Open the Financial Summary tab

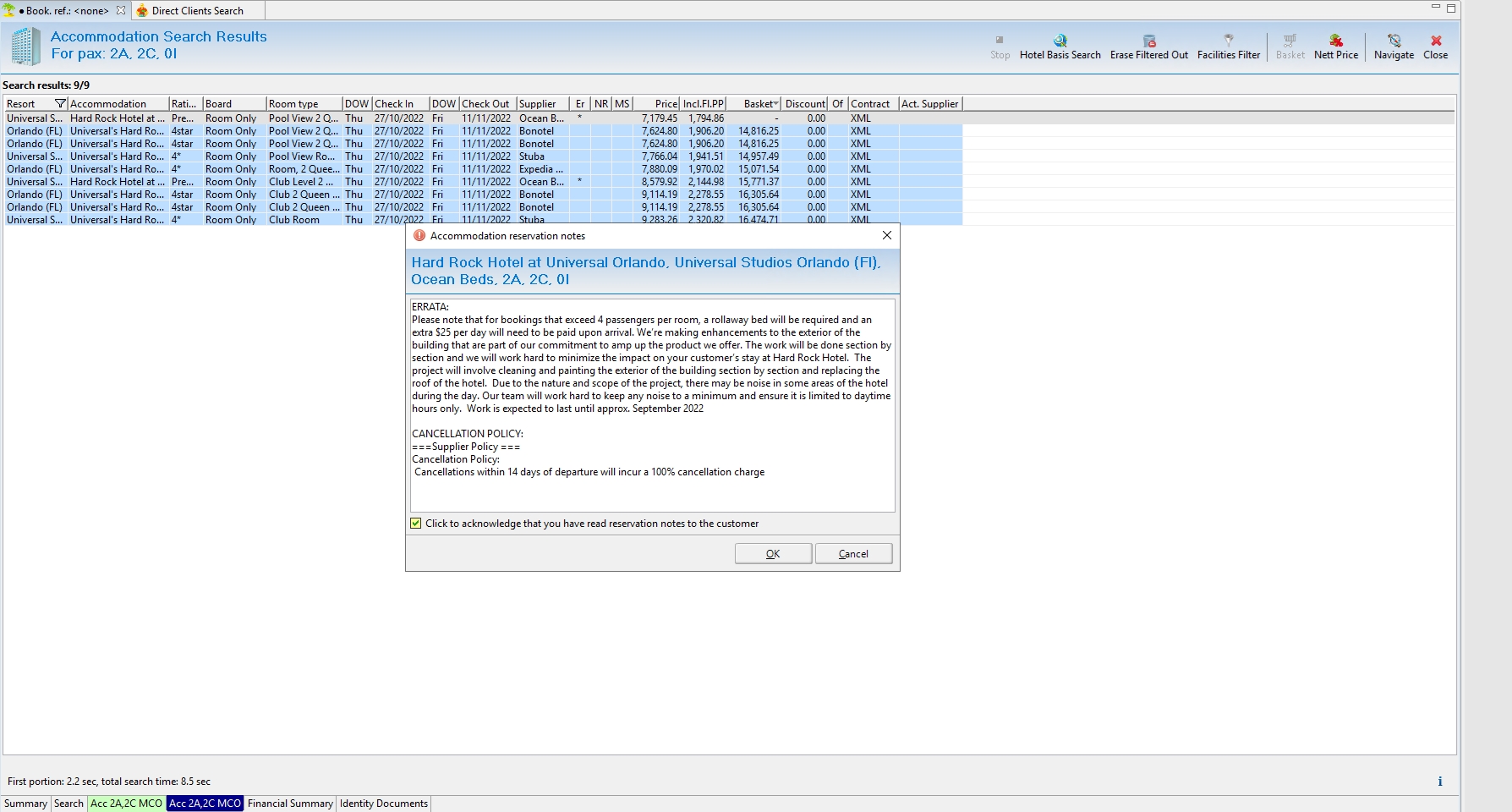290,804
